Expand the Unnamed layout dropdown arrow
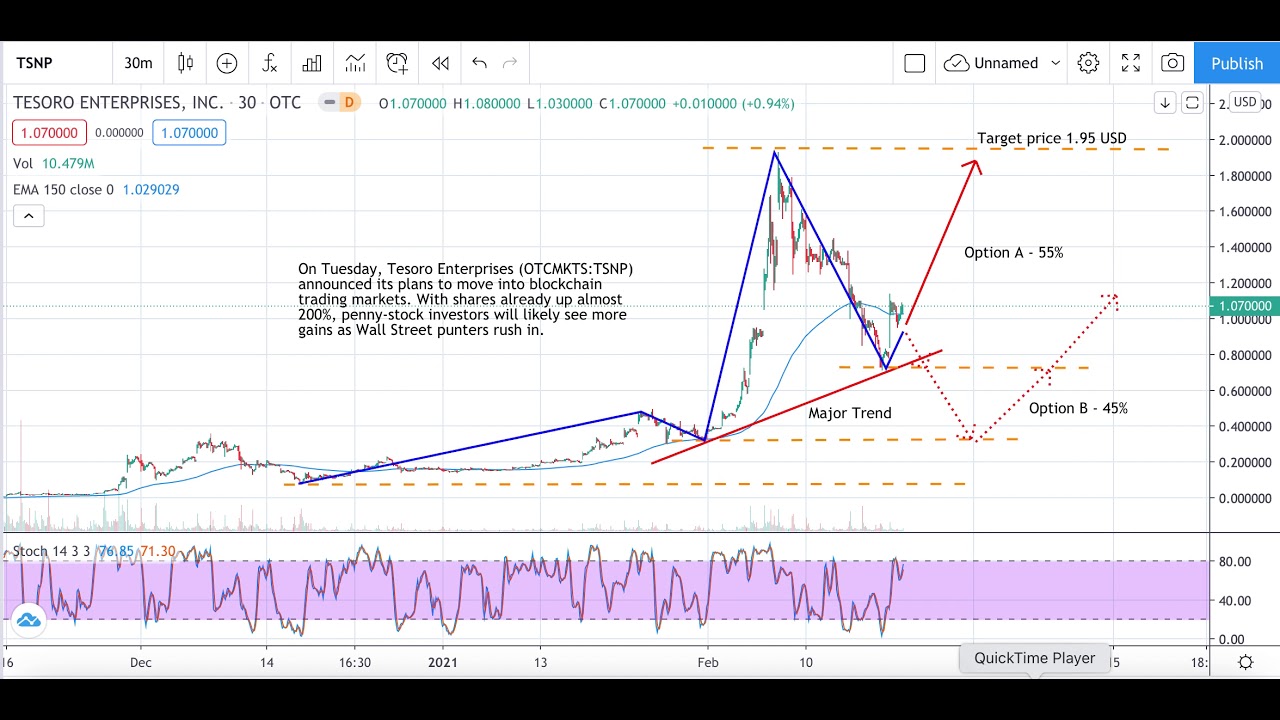The image size is (1280, 720). point(1054,63)
